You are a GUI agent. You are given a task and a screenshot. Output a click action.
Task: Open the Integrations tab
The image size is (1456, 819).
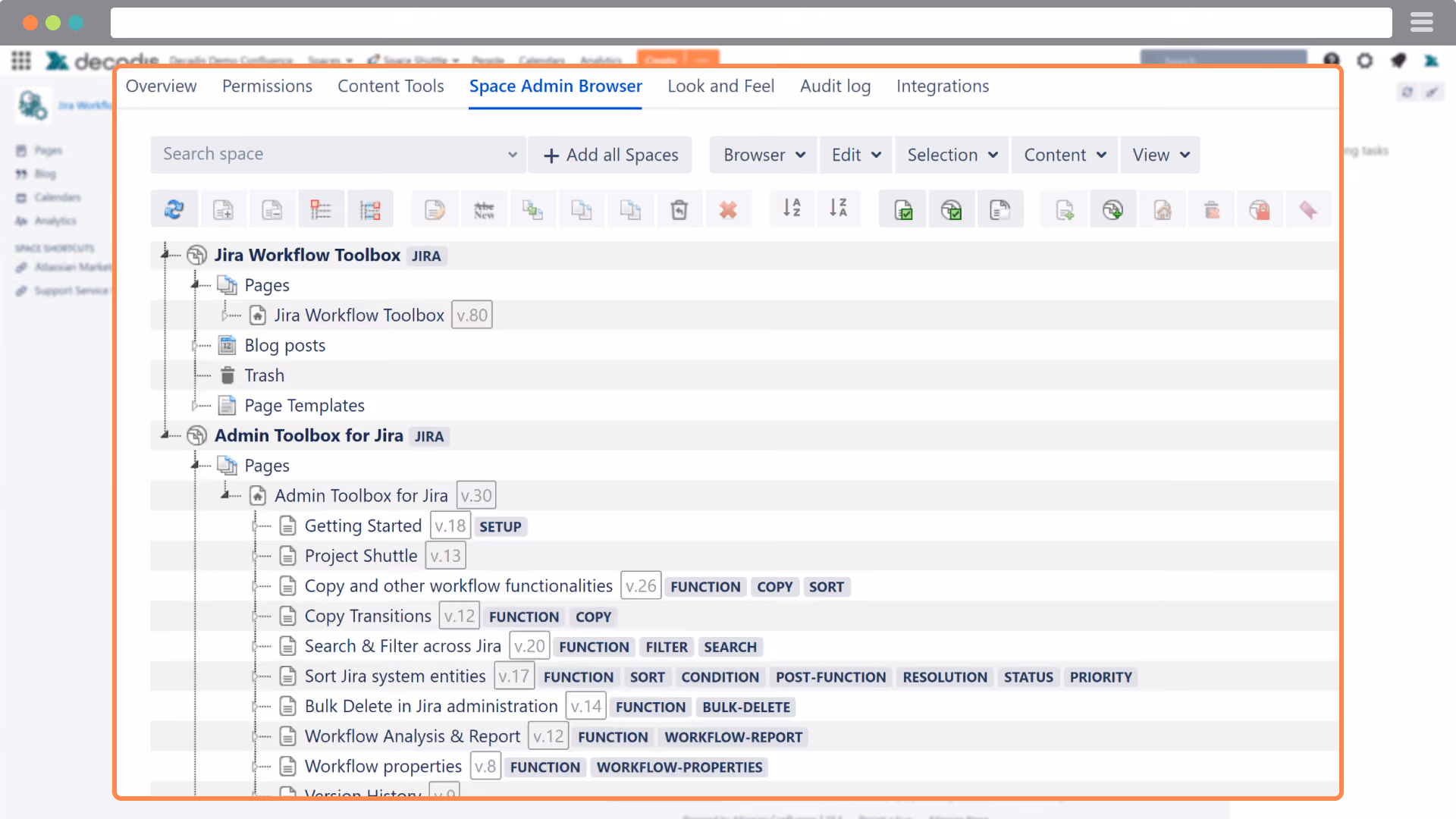click(x=943, y=86)
